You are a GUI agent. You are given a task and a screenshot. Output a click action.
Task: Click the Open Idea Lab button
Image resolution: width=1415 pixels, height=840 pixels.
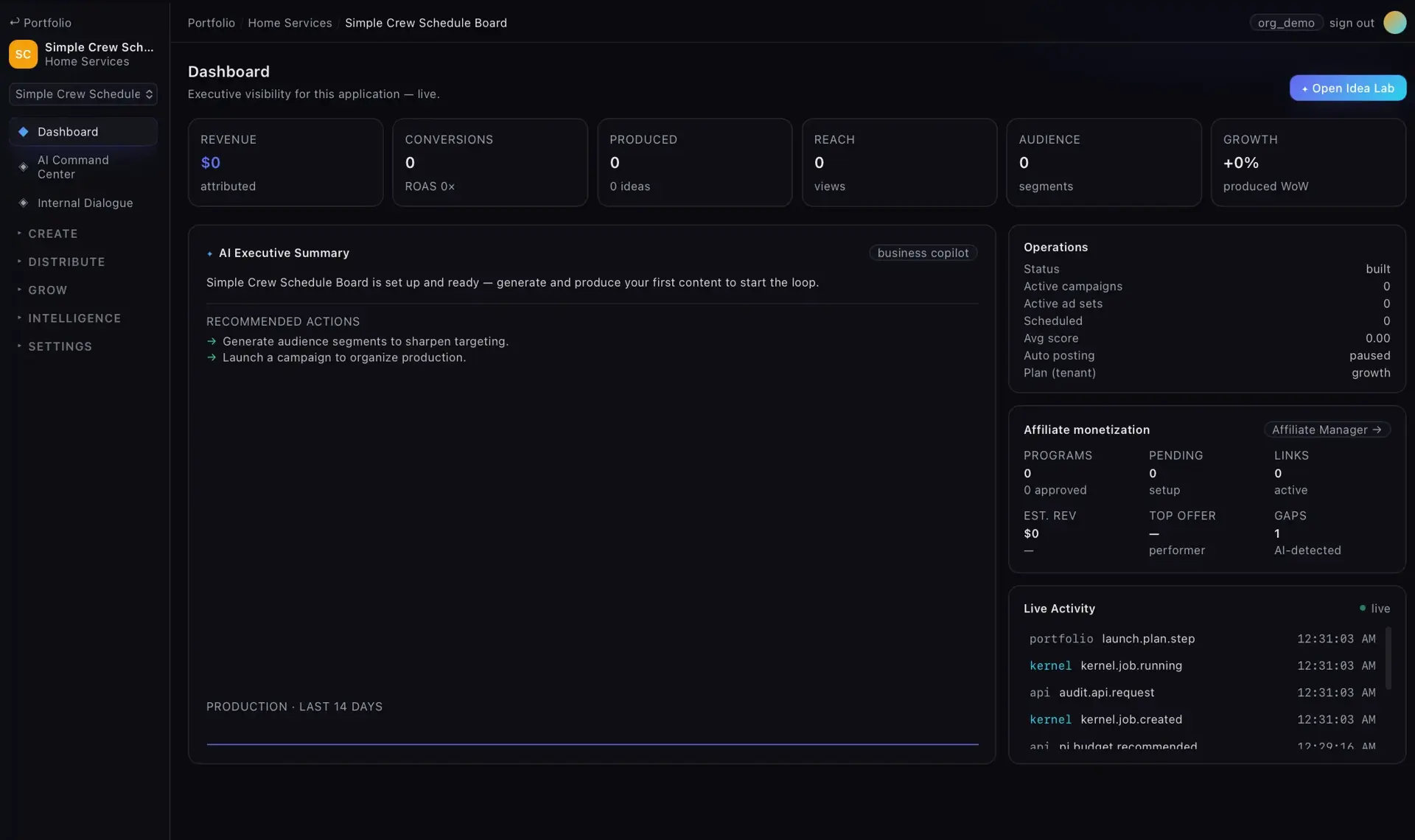1348,88
